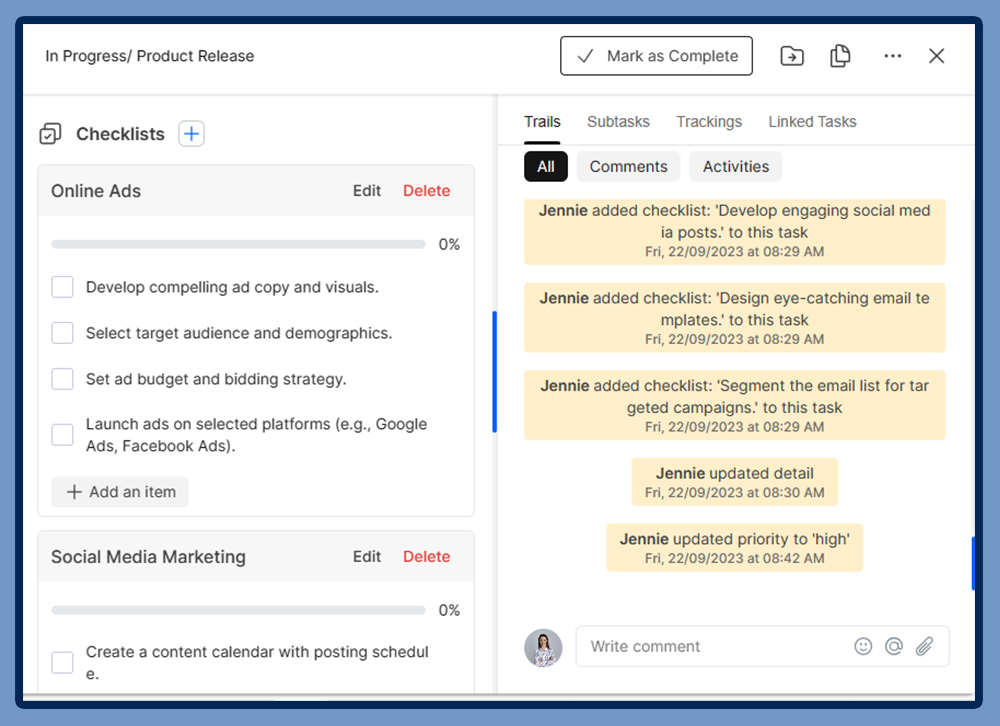Click the 'Jennie updated detail' trail entry
Viewport: 1000px width, 726px height.
click(x=734, y=482)
